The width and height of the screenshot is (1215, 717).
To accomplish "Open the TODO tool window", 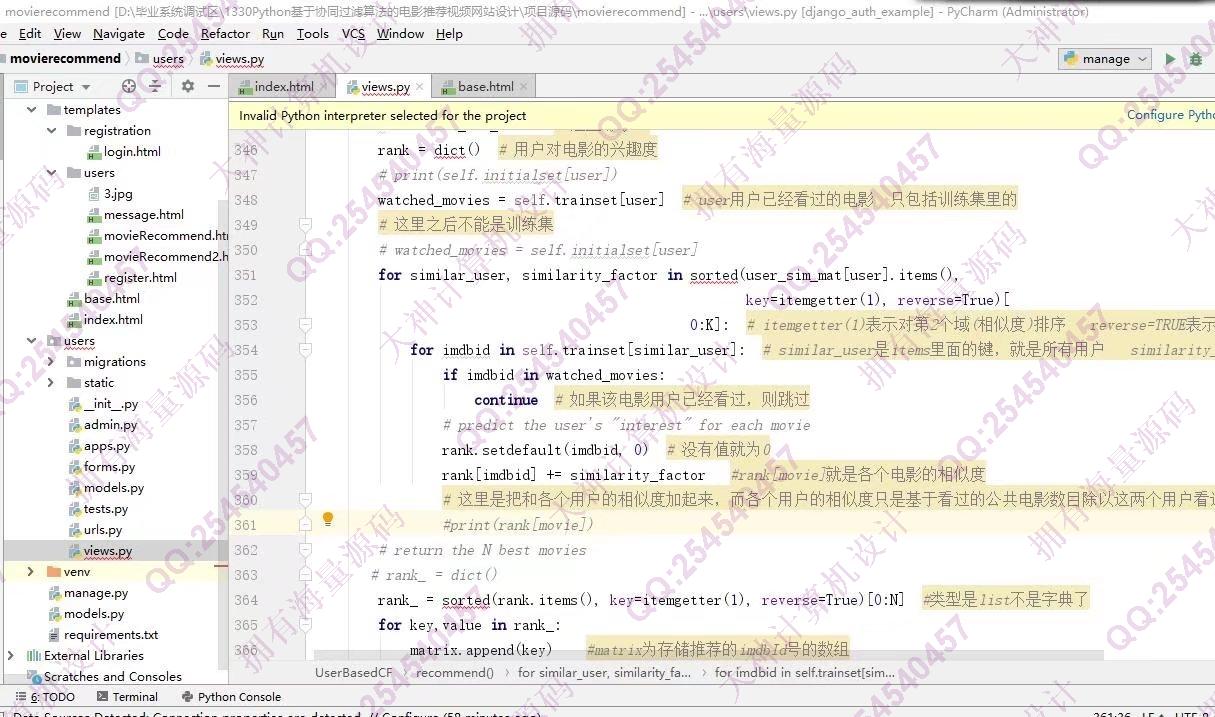I will pyautogui.click(x=45, y=697).
